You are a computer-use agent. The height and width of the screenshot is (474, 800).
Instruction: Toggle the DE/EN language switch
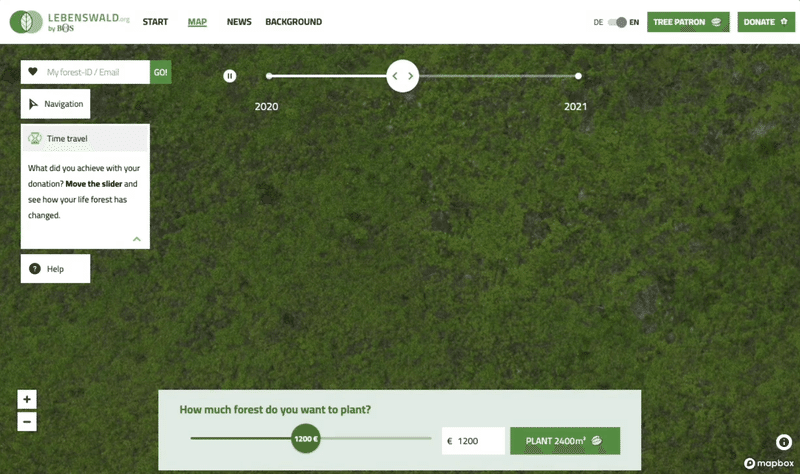pyautogui.click(x=617, y=22)
